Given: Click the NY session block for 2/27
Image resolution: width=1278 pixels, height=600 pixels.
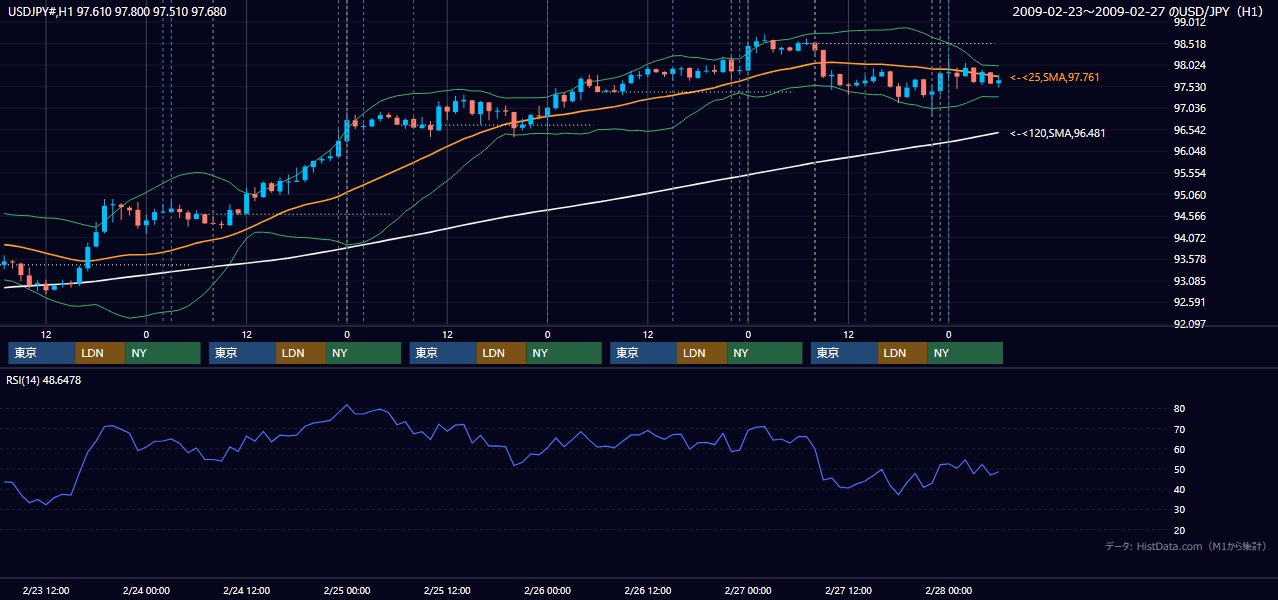Looking at the screenshot, I should 966,353.
